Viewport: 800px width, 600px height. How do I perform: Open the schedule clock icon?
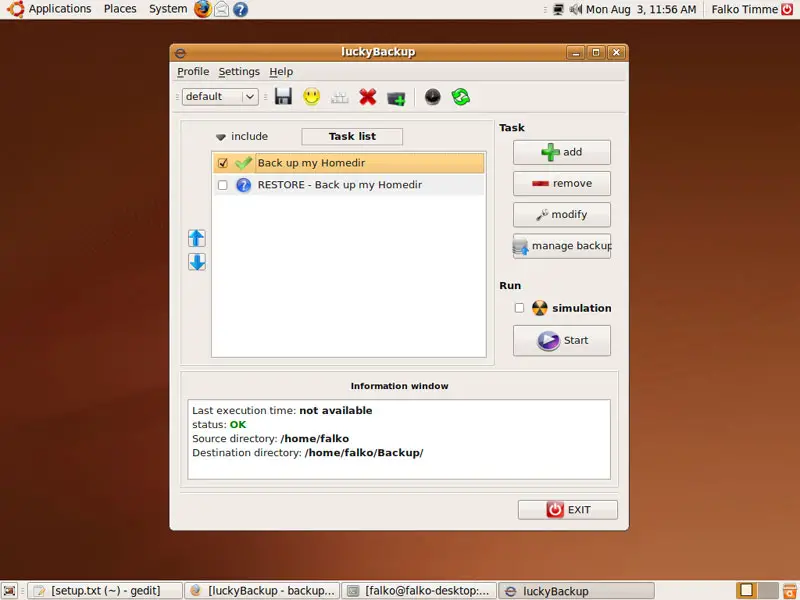(x=432, y=96)
